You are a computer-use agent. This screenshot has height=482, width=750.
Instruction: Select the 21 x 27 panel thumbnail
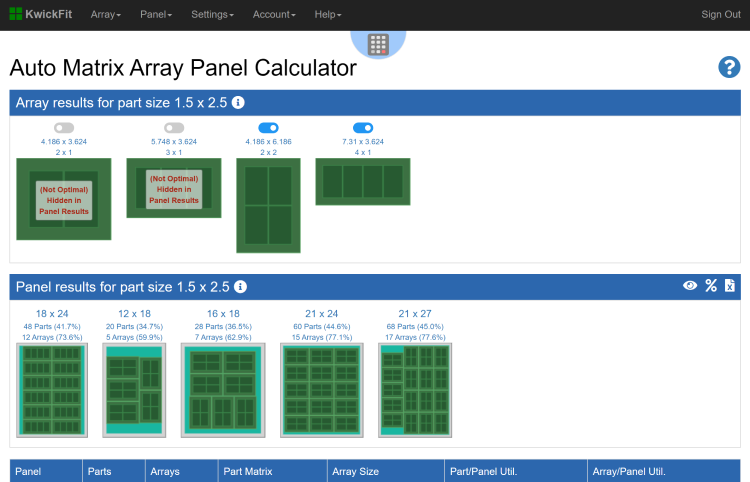(x=415, y=390)
